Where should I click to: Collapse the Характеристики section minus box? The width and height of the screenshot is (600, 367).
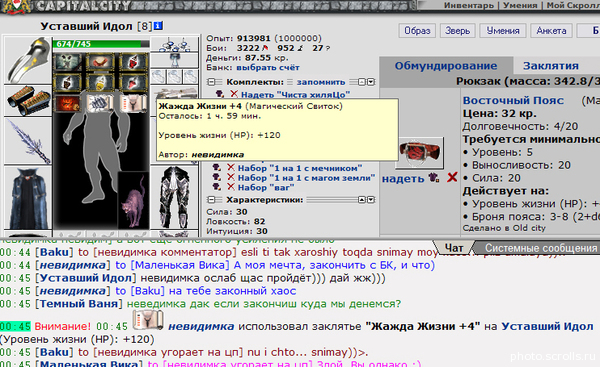click(211, 200)
